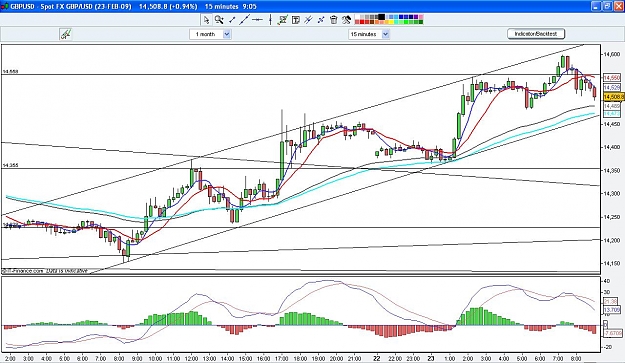Pick the black color swatch

381,17
